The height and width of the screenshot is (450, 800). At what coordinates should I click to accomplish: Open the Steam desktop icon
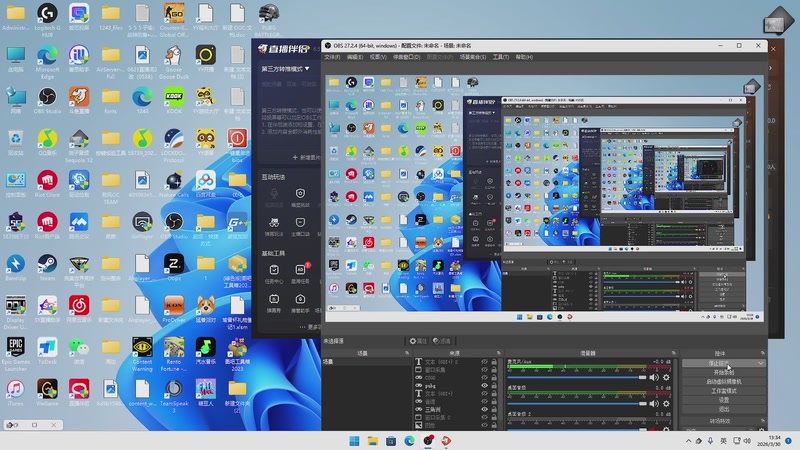(x=47, y=265)
